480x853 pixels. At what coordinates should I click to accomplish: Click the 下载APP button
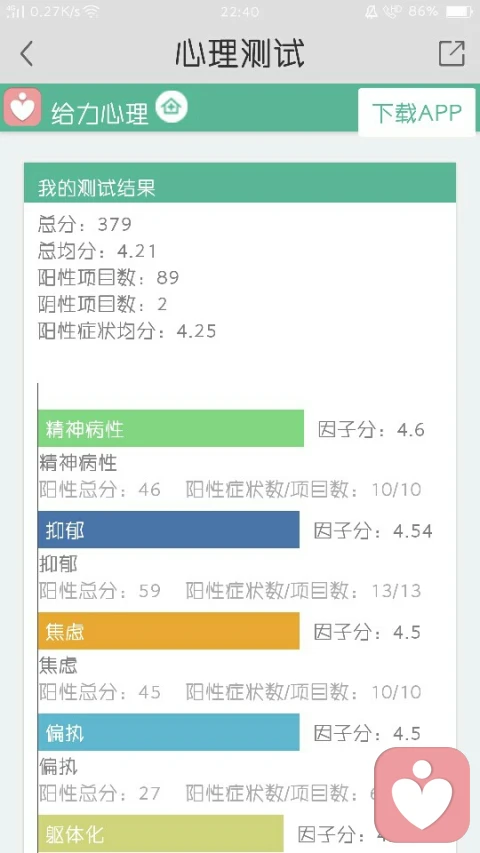(x=417, y=113)
